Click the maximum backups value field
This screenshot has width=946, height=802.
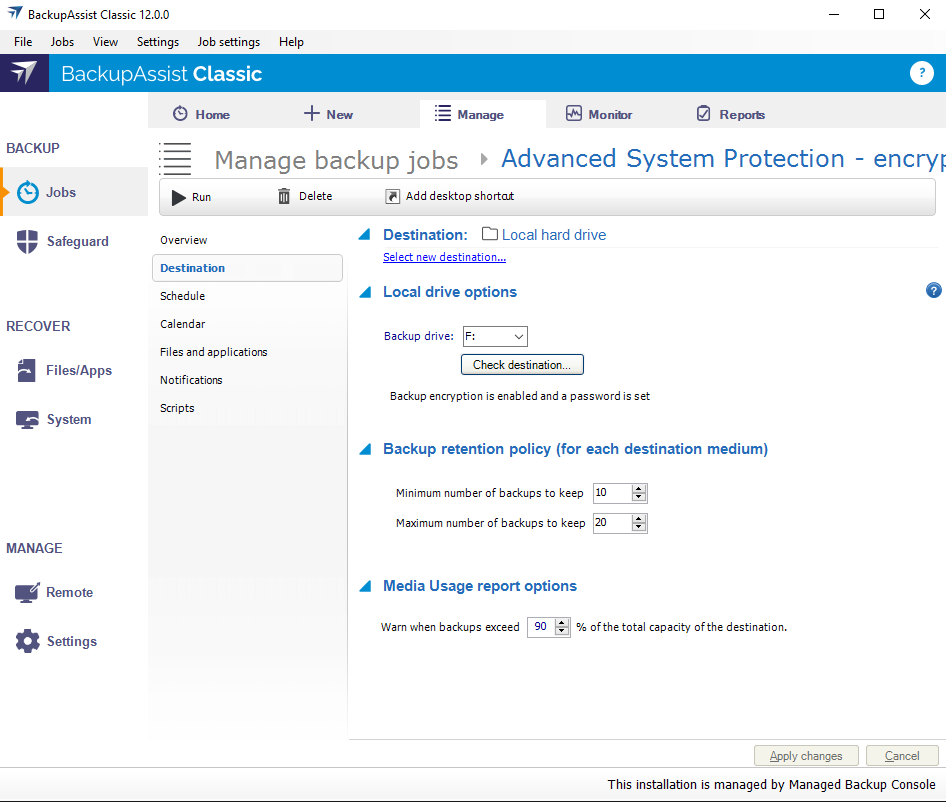(612, 523)
